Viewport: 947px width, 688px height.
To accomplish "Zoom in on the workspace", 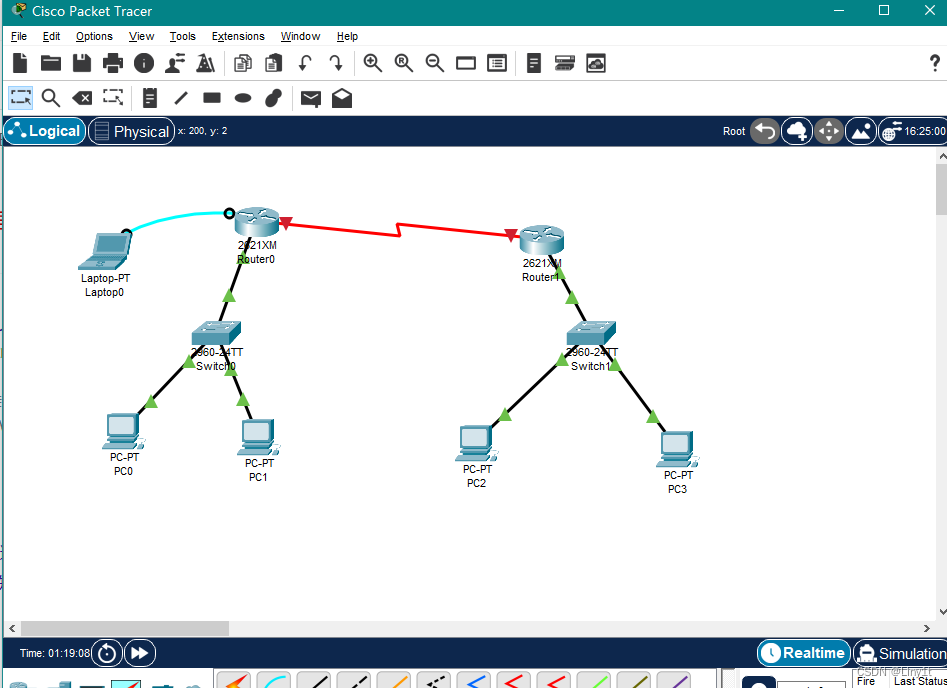I will 372,63.
